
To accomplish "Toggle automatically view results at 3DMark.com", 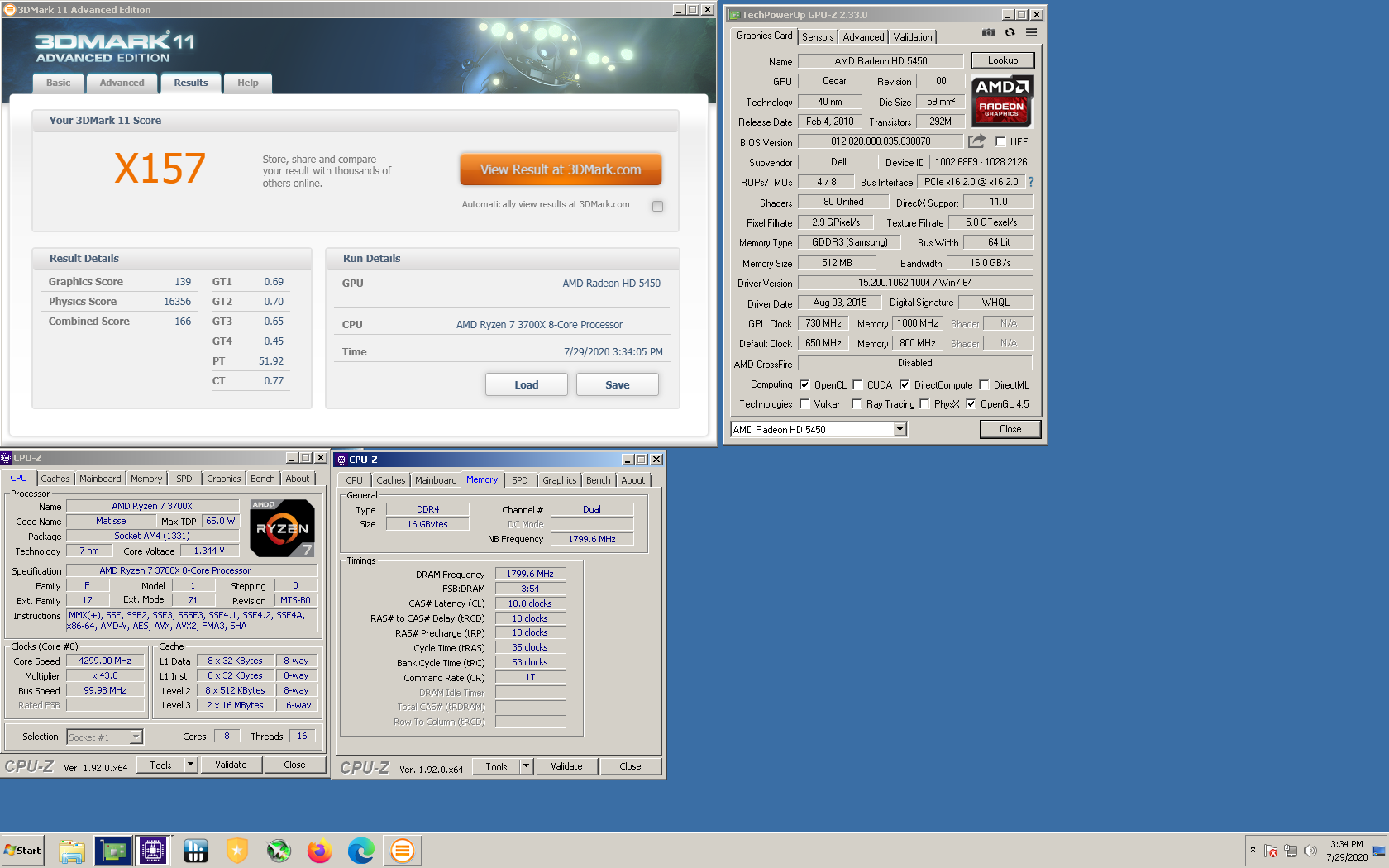I will pos(657,206).
